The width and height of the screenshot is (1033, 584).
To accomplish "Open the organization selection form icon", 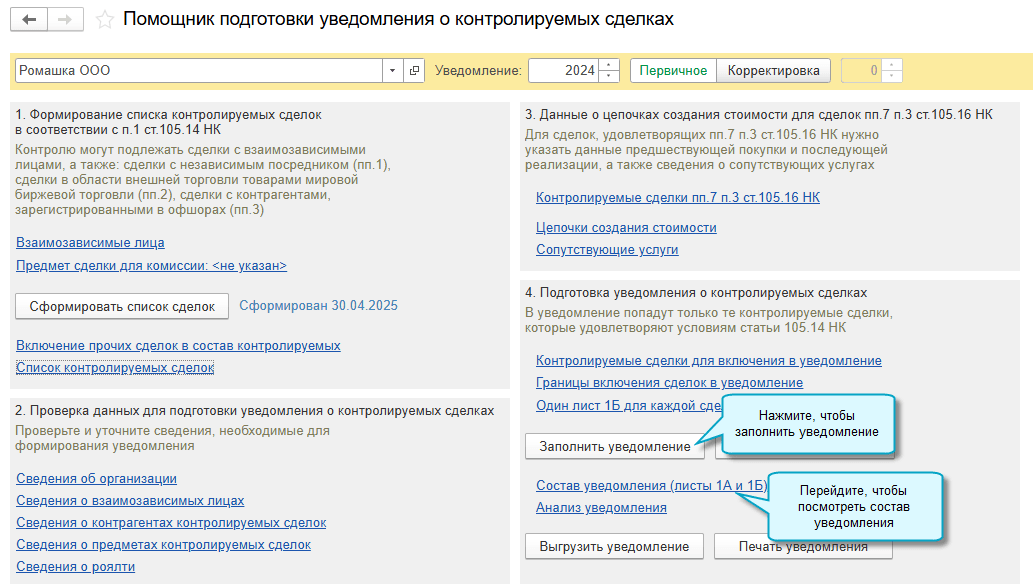I will 414,70.
